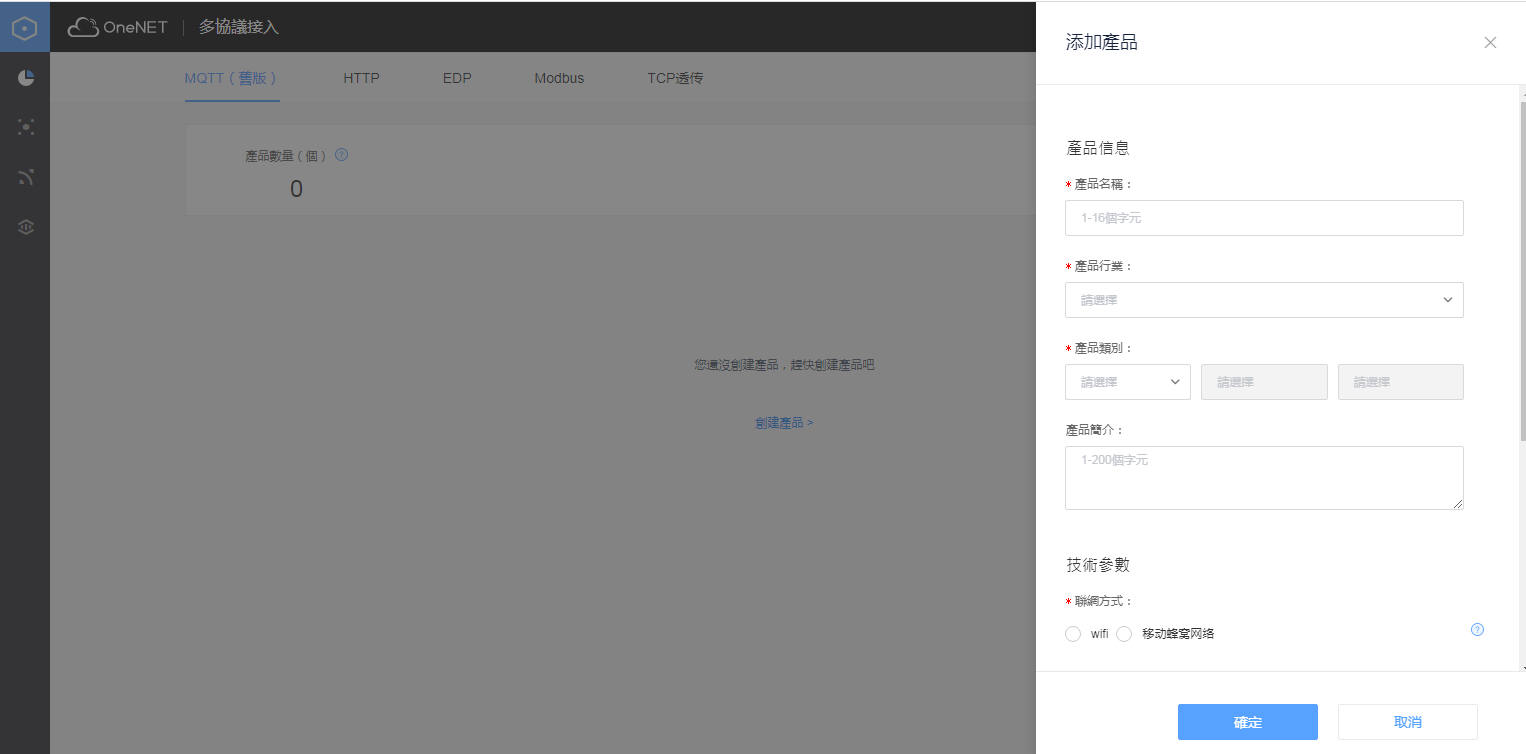The width and height of the screenshot is (1526, 754).
Task: Open the third 產品類別 dropdown
Action: coord(1401,382)
